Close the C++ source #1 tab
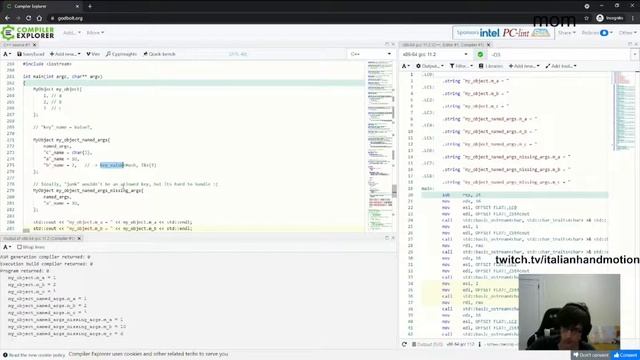The height and width of the screenshot is (360, 640). click(35, 44)
